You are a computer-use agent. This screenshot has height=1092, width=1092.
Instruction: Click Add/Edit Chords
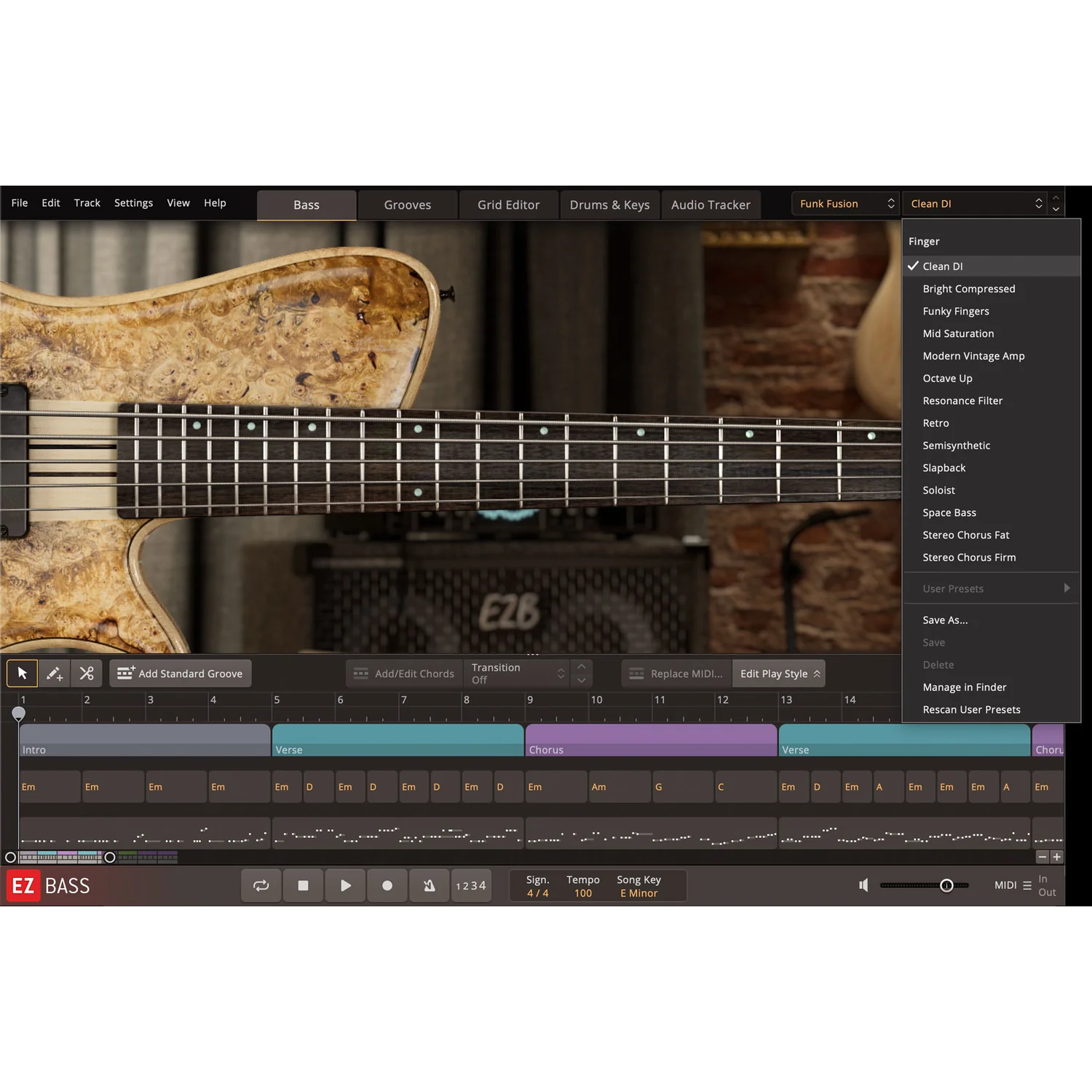click(404, 673)
